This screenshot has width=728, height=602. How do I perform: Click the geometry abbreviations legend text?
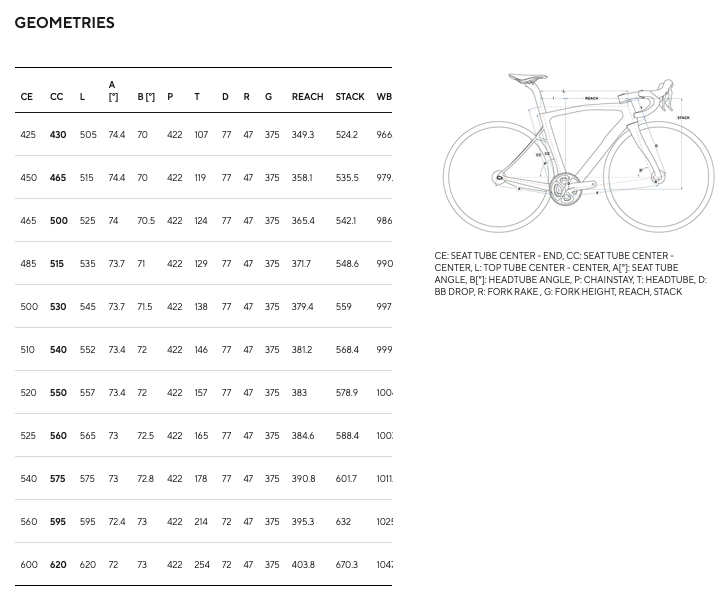(570, 274)
